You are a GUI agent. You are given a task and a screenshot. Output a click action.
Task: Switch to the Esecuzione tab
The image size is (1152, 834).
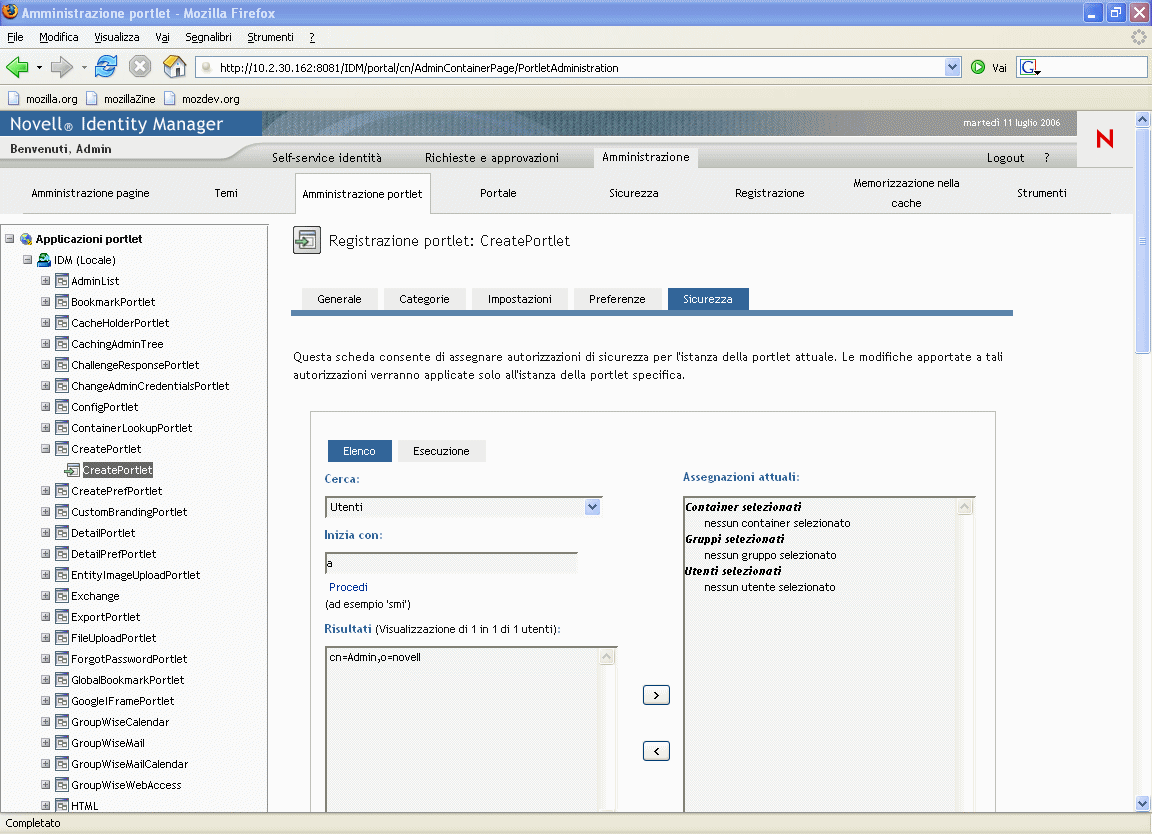click(x=441, y=451)
